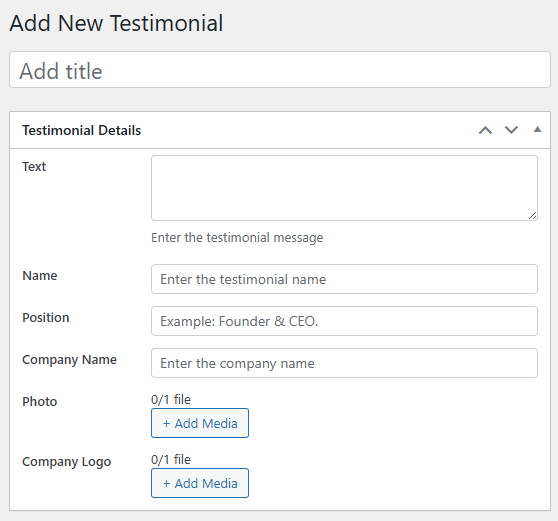Click the Add New Testimonial heading
Screen dimensions: 558x521
[x=116, y=23]
